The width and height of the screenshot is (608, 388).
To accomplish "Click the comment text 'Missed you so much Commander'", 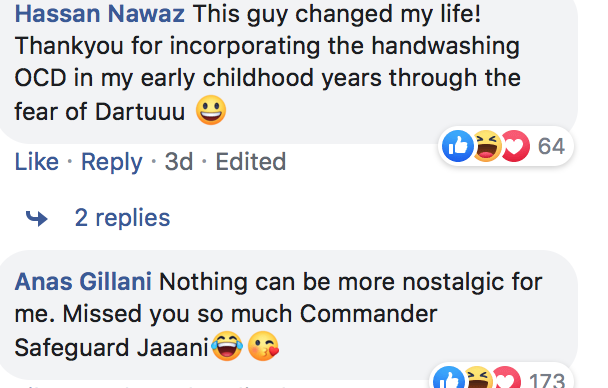I will point(250,314).
